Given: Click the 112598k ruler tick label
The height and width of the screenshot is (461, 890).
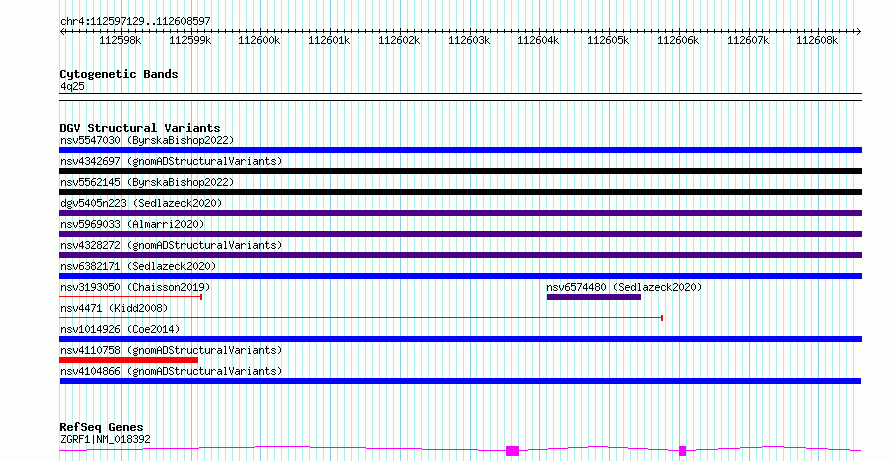Looking at the screenshot, I should [x=120, y=40].
